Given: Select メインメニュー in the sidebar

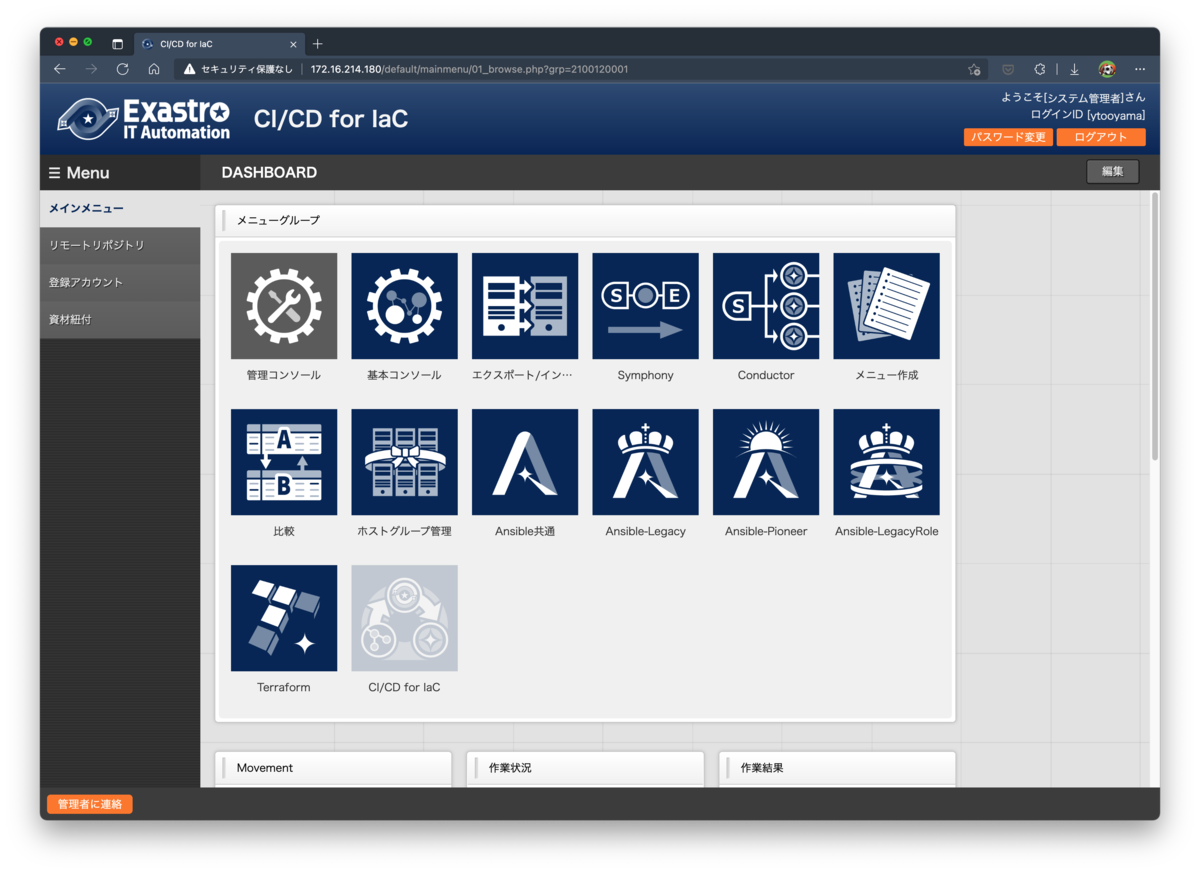Looking at the screenshot, I should [120, 209].
